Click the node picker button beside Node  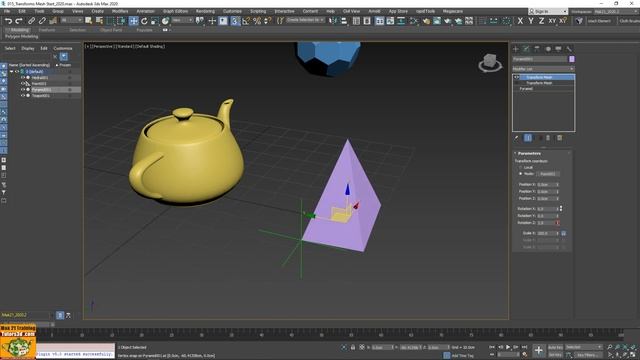pyautogui.click(x=548, y=174)
